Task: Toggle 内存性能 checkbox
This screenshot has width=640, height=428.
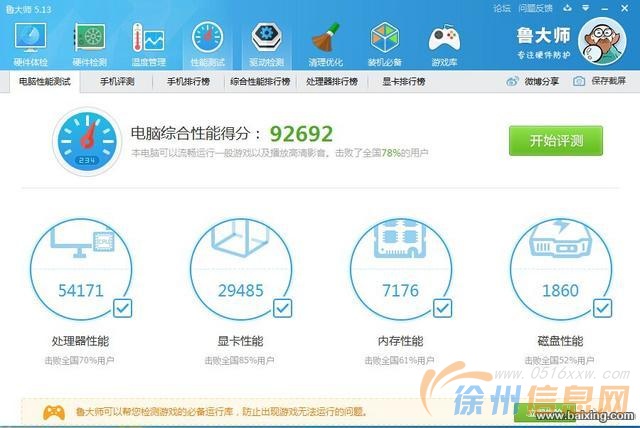Action: pyautogui.click(x=442, y=308)
